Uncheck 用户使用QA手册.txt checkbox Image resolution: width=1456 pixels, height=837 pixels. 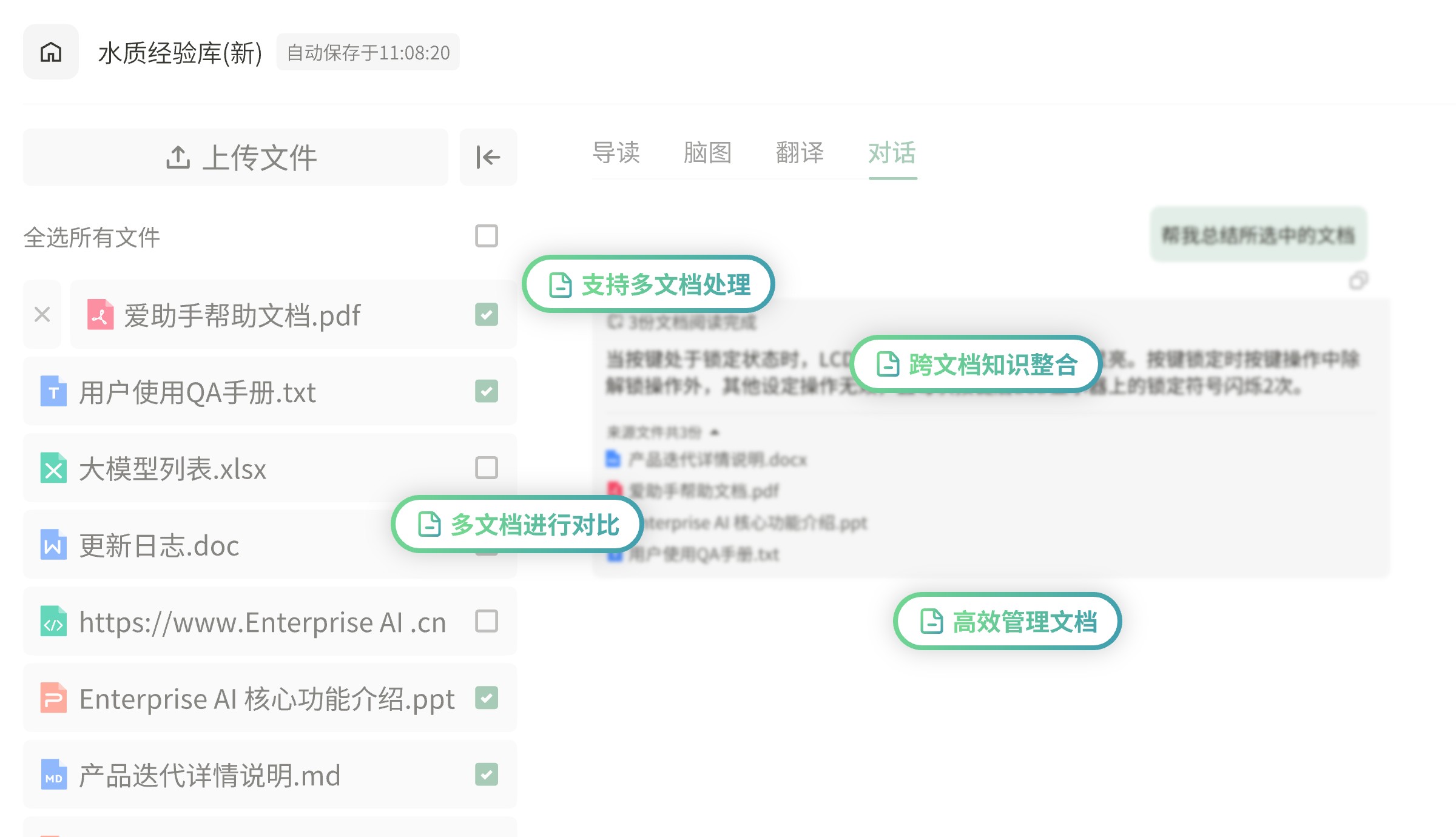tap(487, 391)
